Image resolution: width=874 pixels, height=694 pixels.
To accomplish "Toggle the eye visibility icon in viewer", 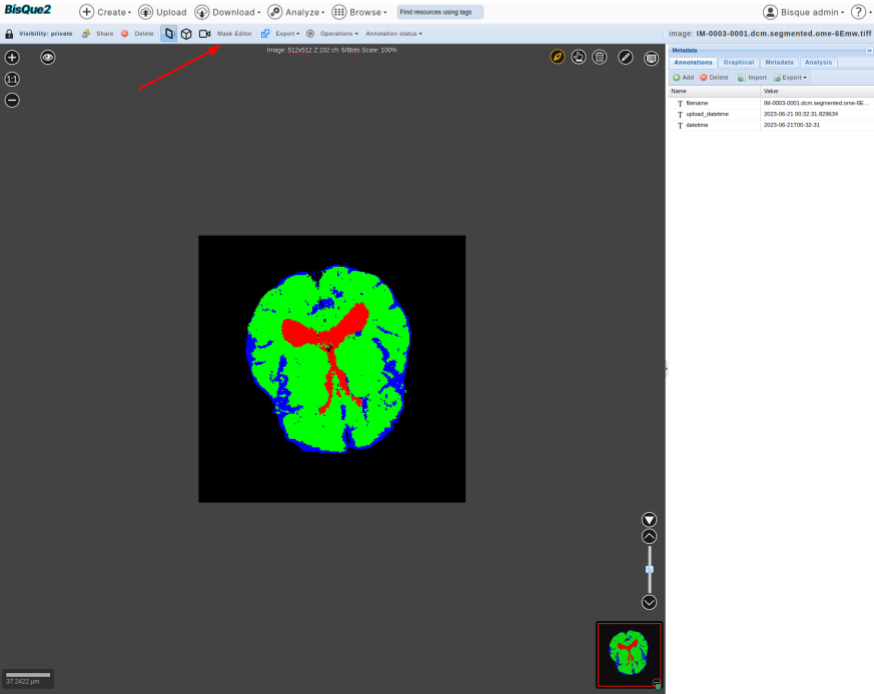I will coord(48,58).
